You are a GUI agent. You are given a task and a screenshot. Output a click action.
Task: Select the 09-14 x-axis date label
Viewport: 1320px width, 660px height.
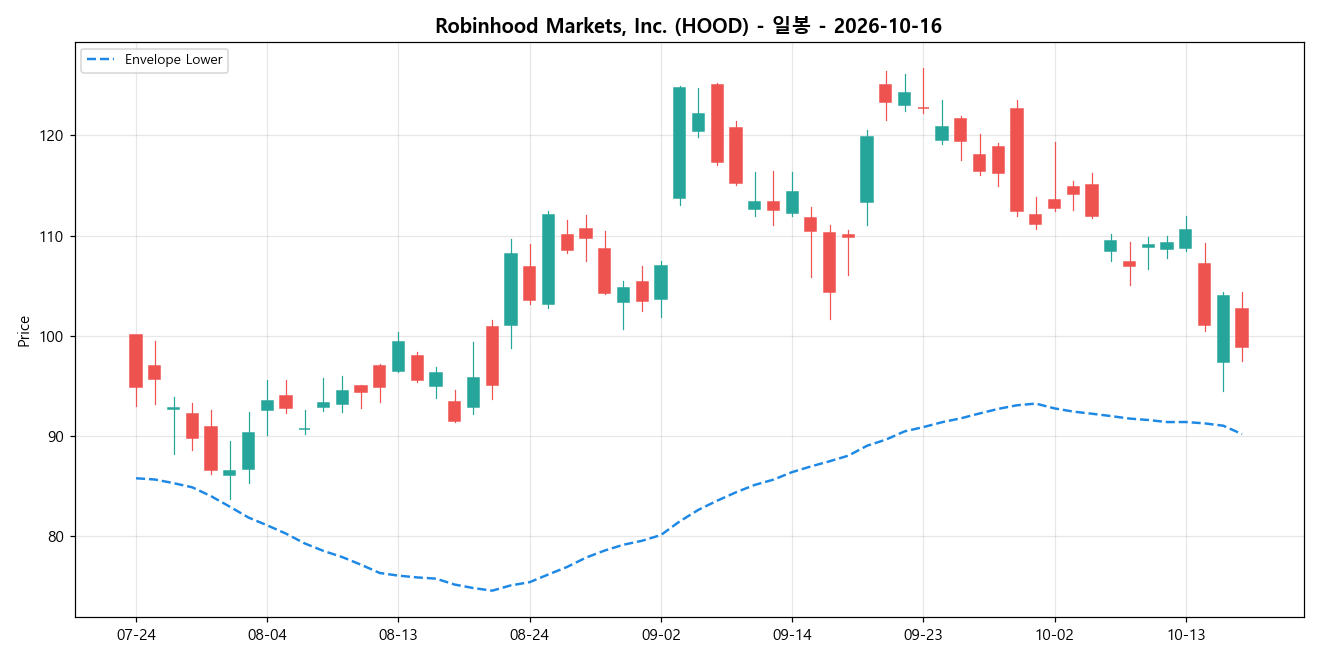pos(792,634)
